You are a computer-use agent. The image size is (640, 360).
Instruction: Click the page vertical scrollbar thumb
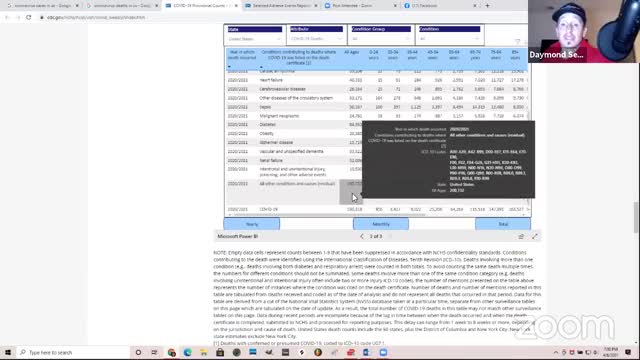(637, 217)
